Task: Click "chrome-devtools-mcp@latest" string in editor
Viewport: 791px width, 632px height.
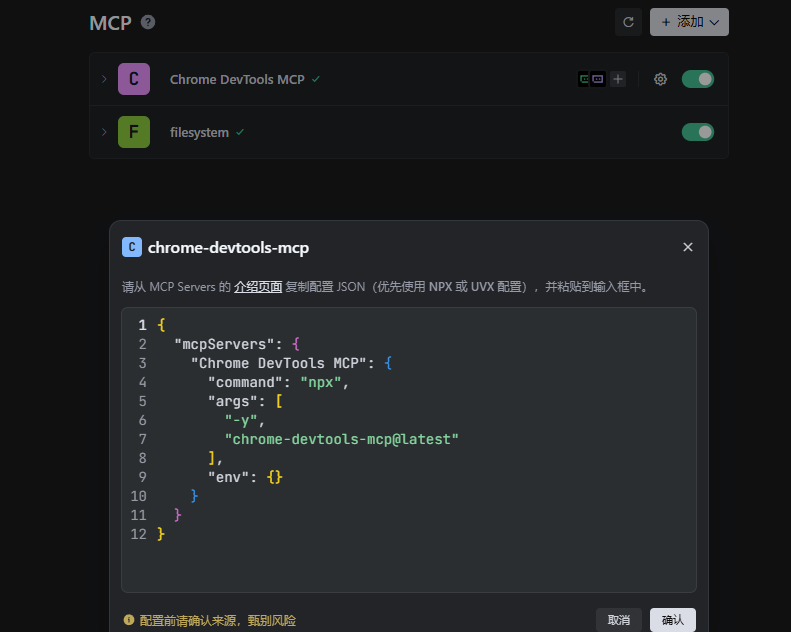Action: click(342, 439)
